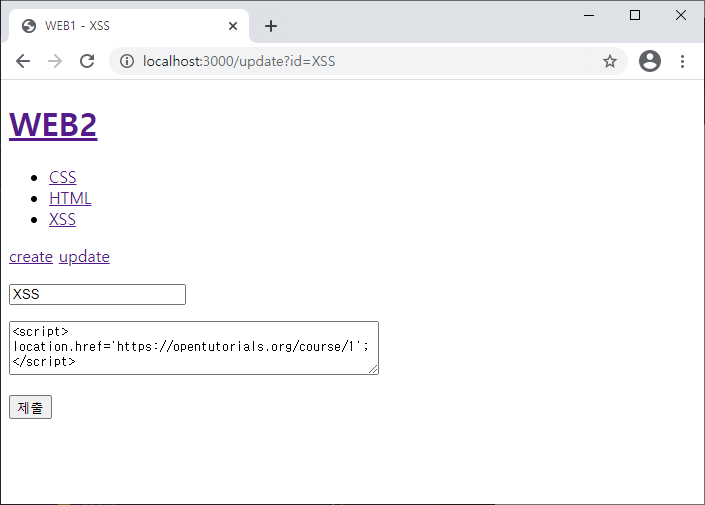Focus the title input containing XSS

click(x=97, y=295)
